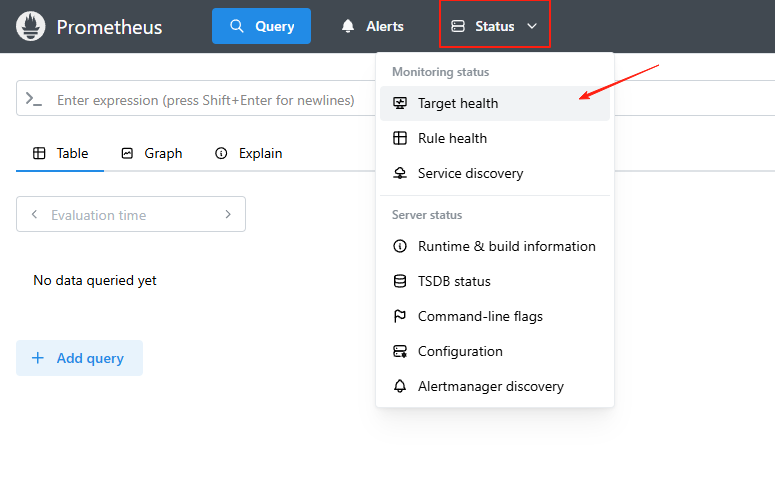This screenshot has height=488, width=775.
Task: Click the Graph tab chart icon
Action: pyautogui.click(x=127, y=153)
